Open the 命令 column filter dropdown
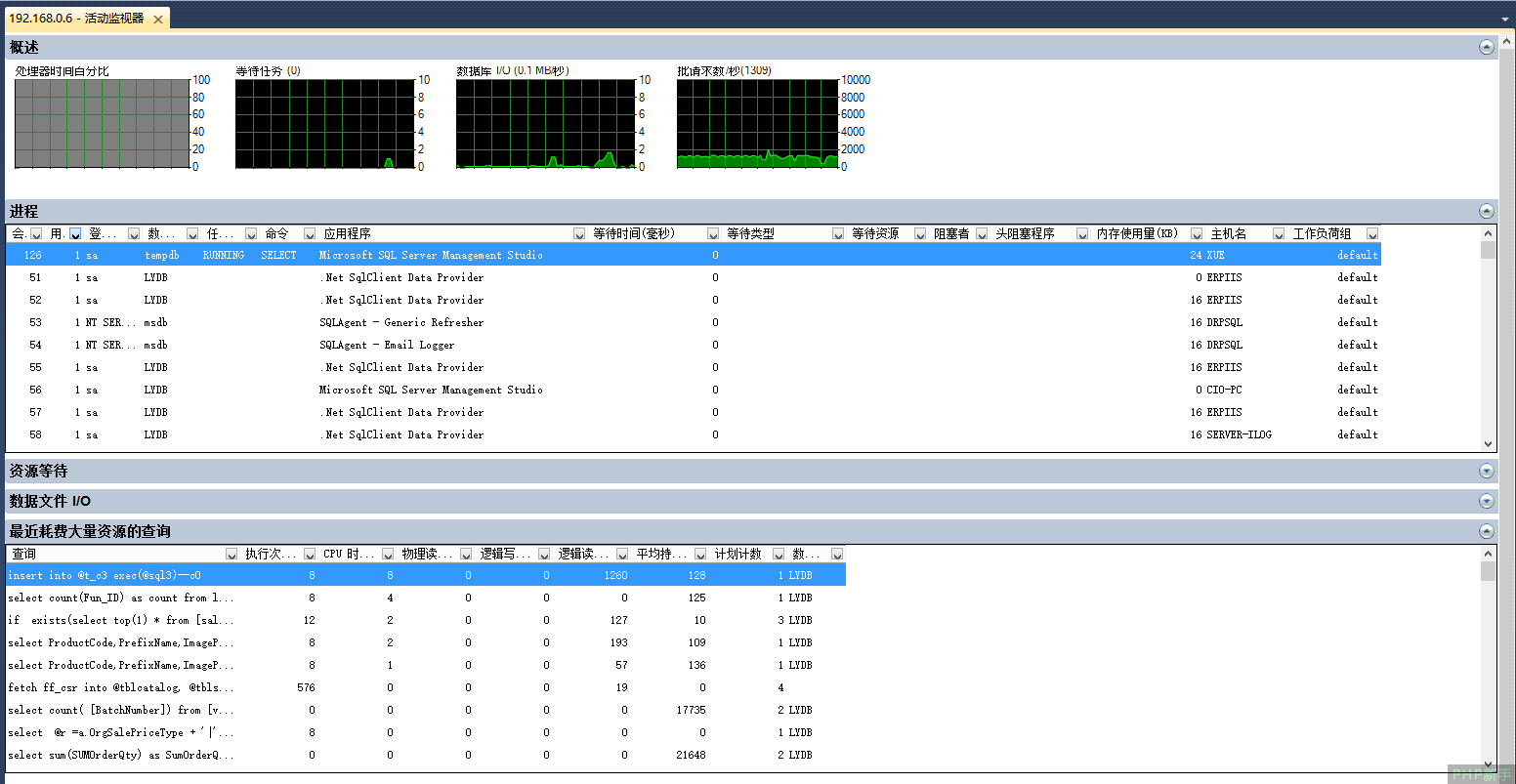 tap(310, 234)
